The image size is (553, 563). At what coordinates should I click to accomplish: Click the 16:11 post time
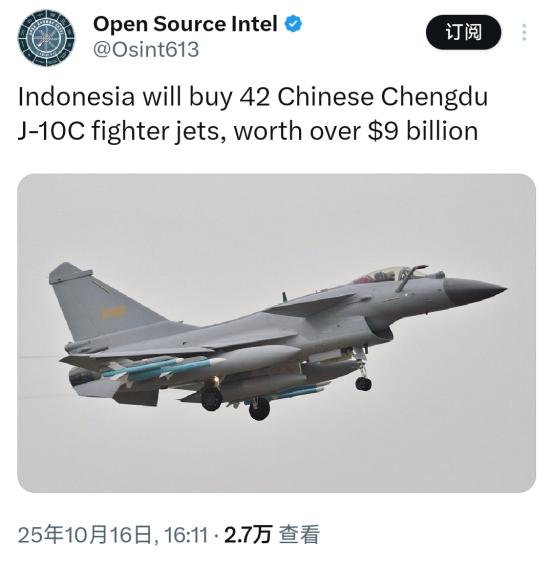(x=186, y=535)
